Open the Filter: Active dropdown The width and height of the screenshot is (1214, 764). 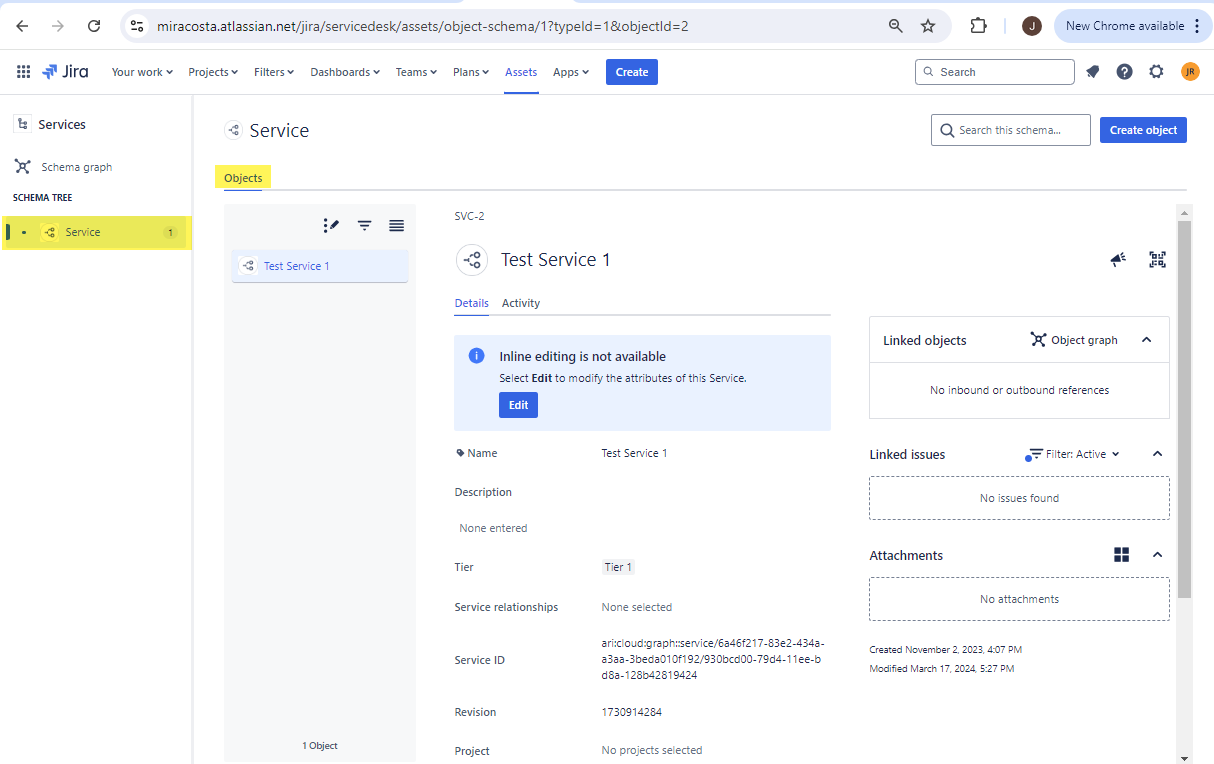[x=1075, y=454]
